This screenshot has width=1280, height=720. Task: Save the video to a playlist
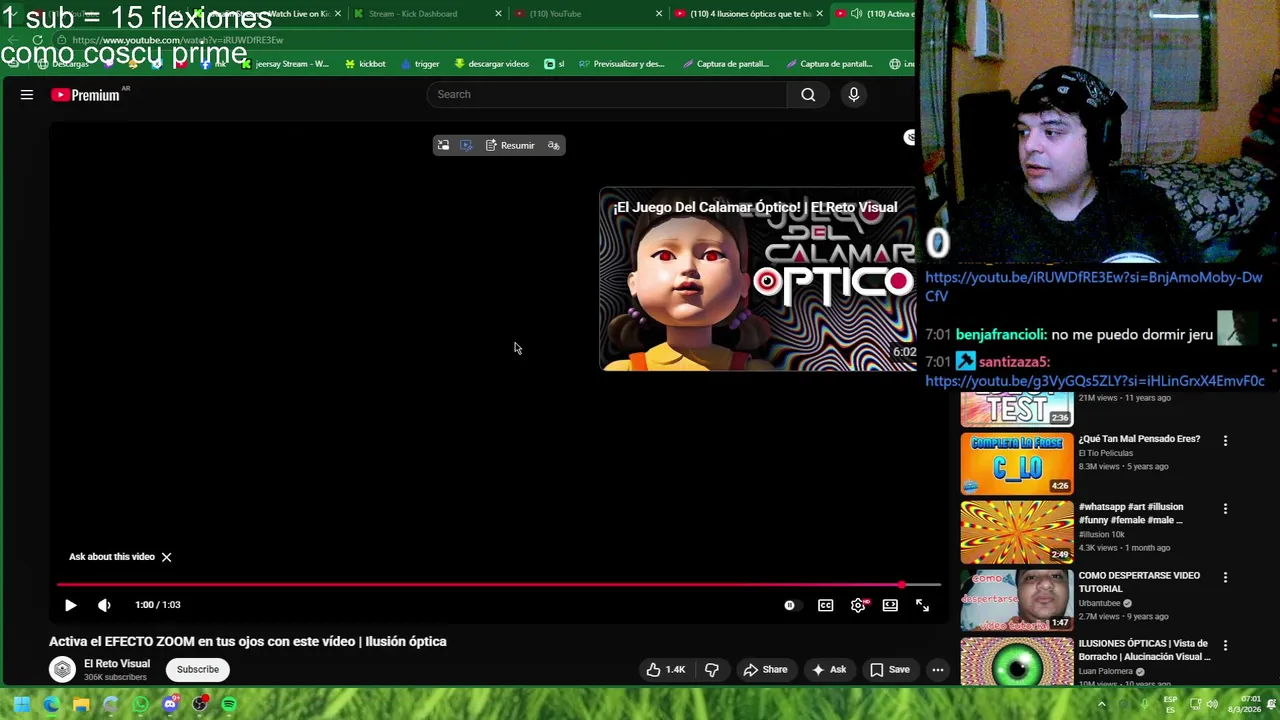point(889,670)
